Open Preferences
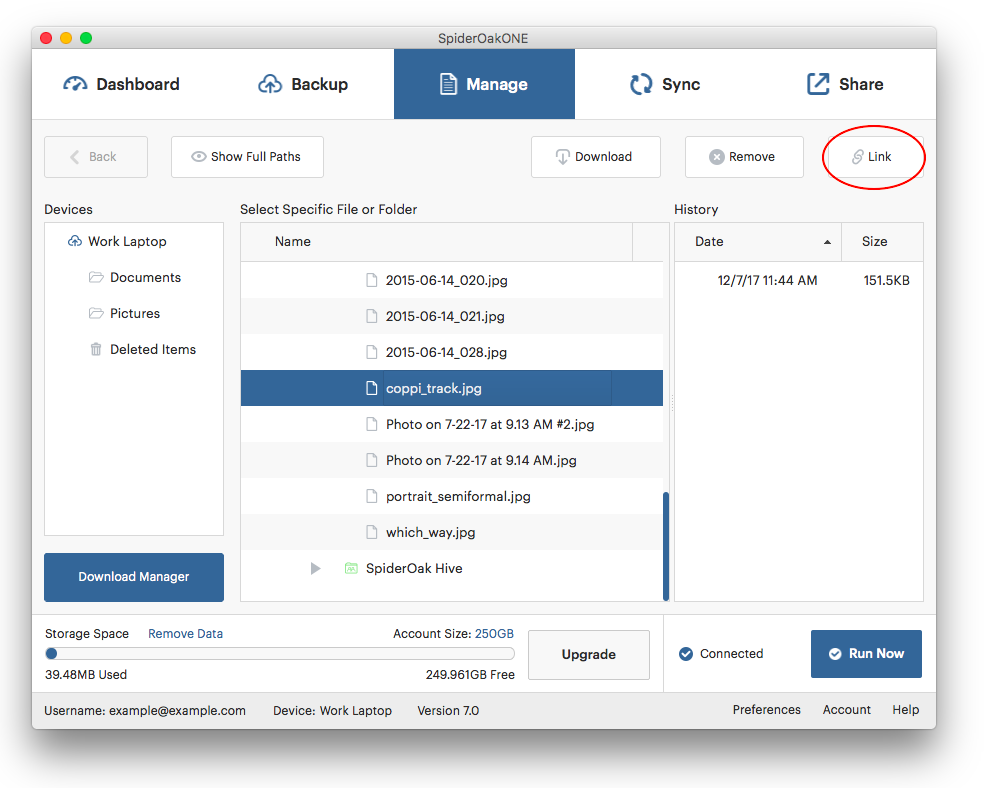 tap(766, 709)
